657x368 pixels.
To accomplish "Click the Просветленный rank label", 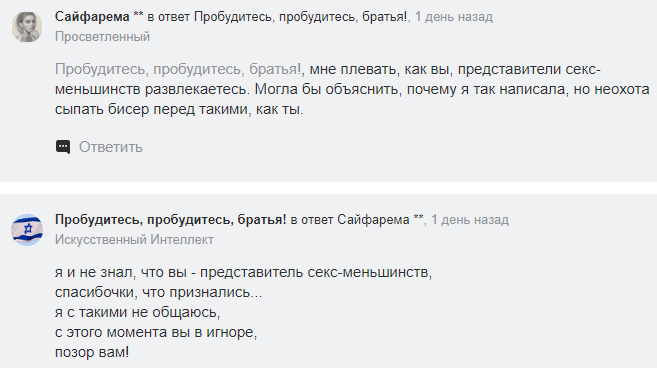I will point(102,37).
